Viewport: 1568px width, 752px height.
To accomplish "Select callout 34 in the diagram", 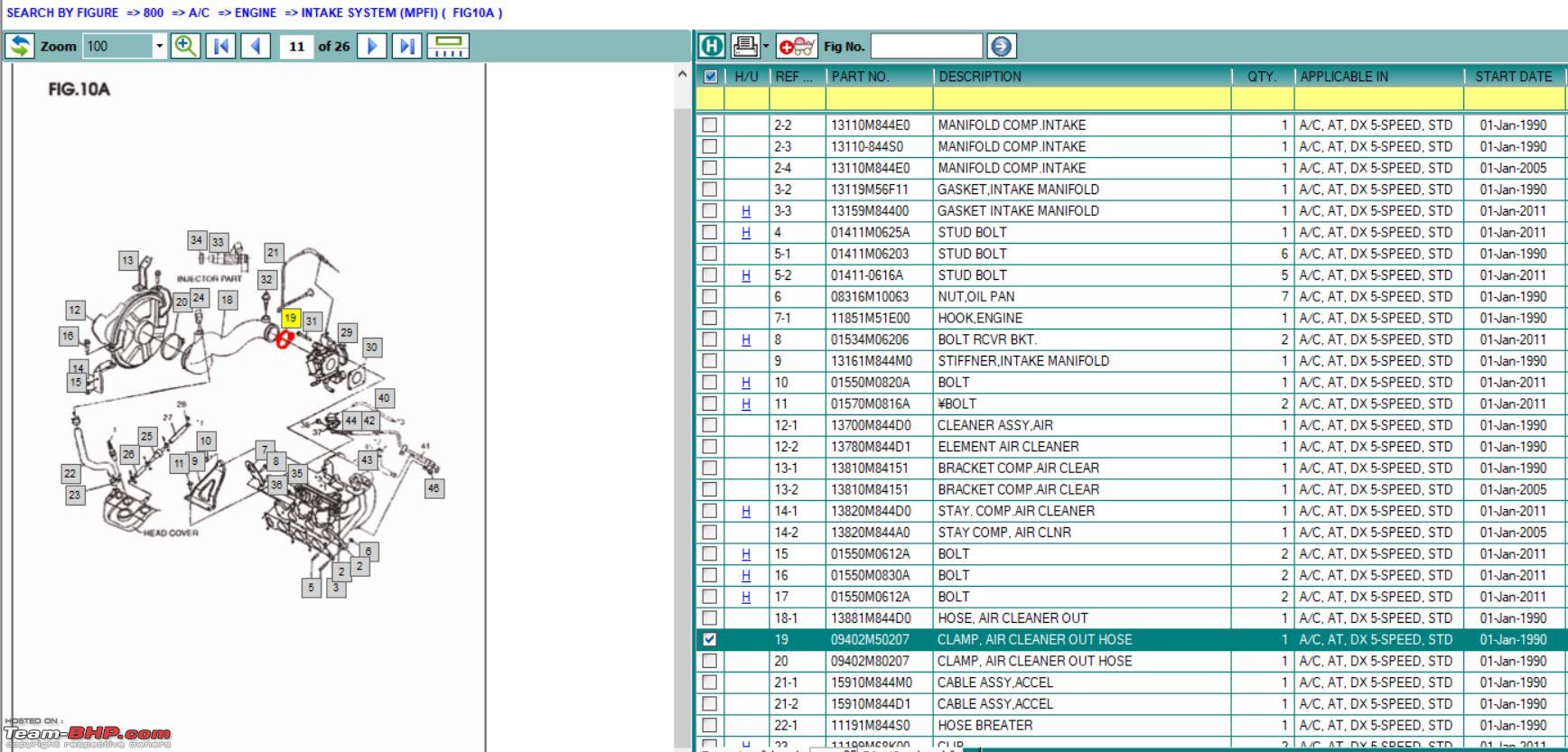I will (x=197, y=240).
